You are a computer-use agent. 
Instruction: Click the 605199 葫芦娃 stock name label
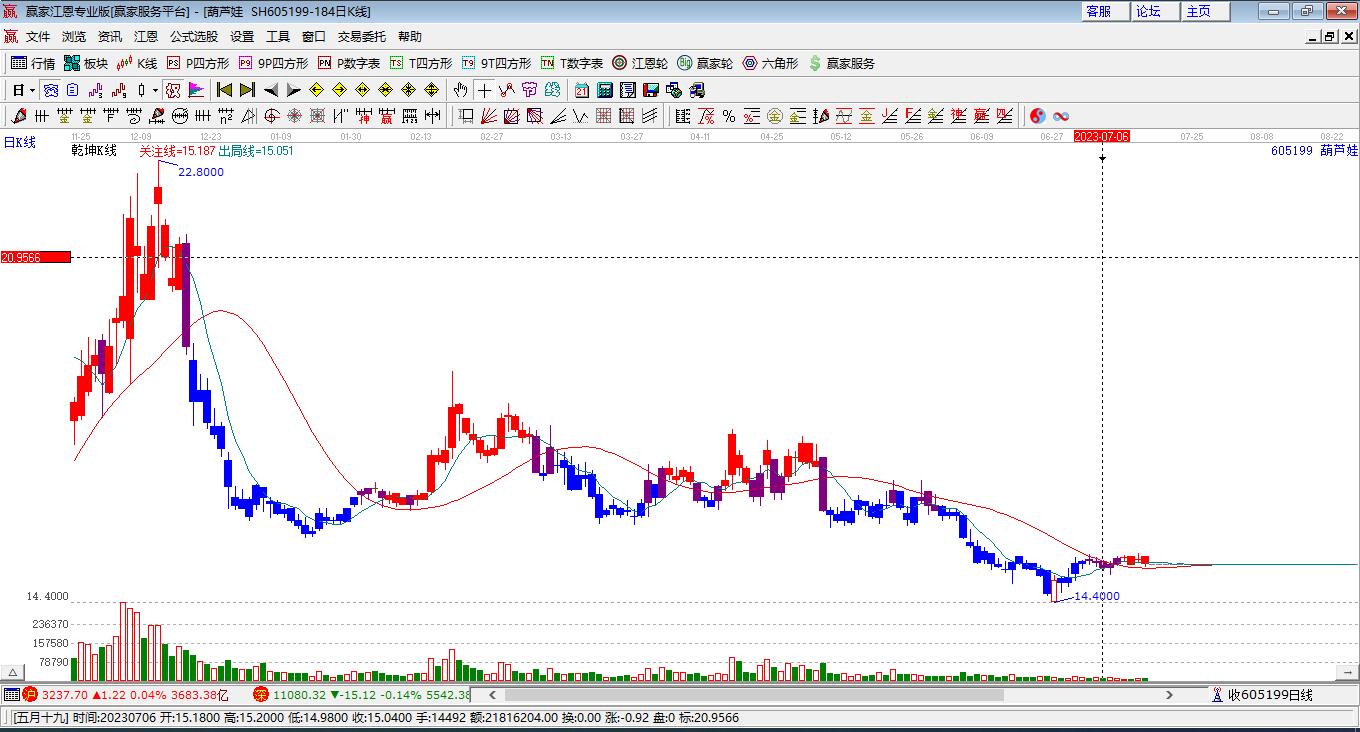1314,151
